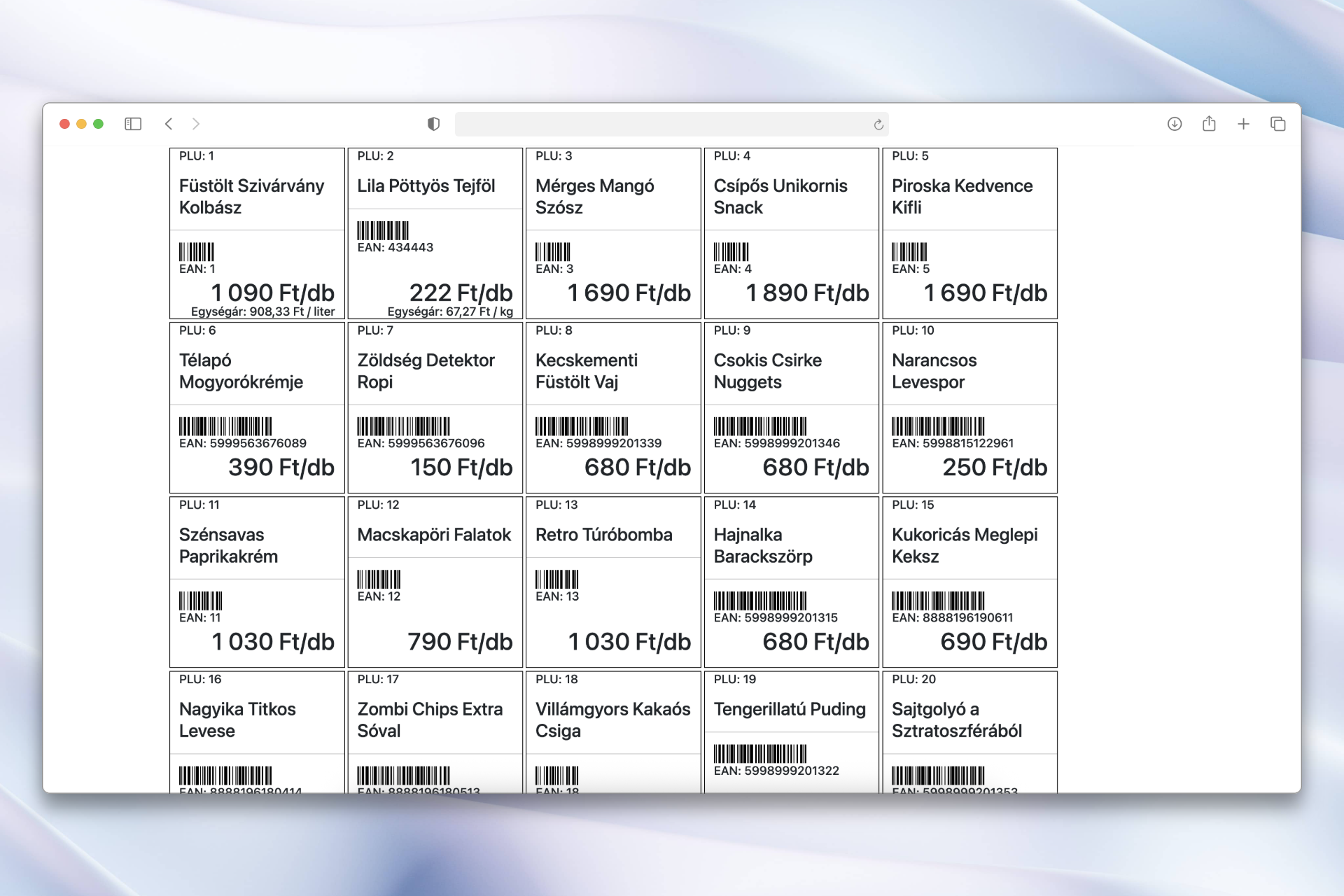
Task: Select the Télapó Mogyorókrémje product name
Action: 241,371
